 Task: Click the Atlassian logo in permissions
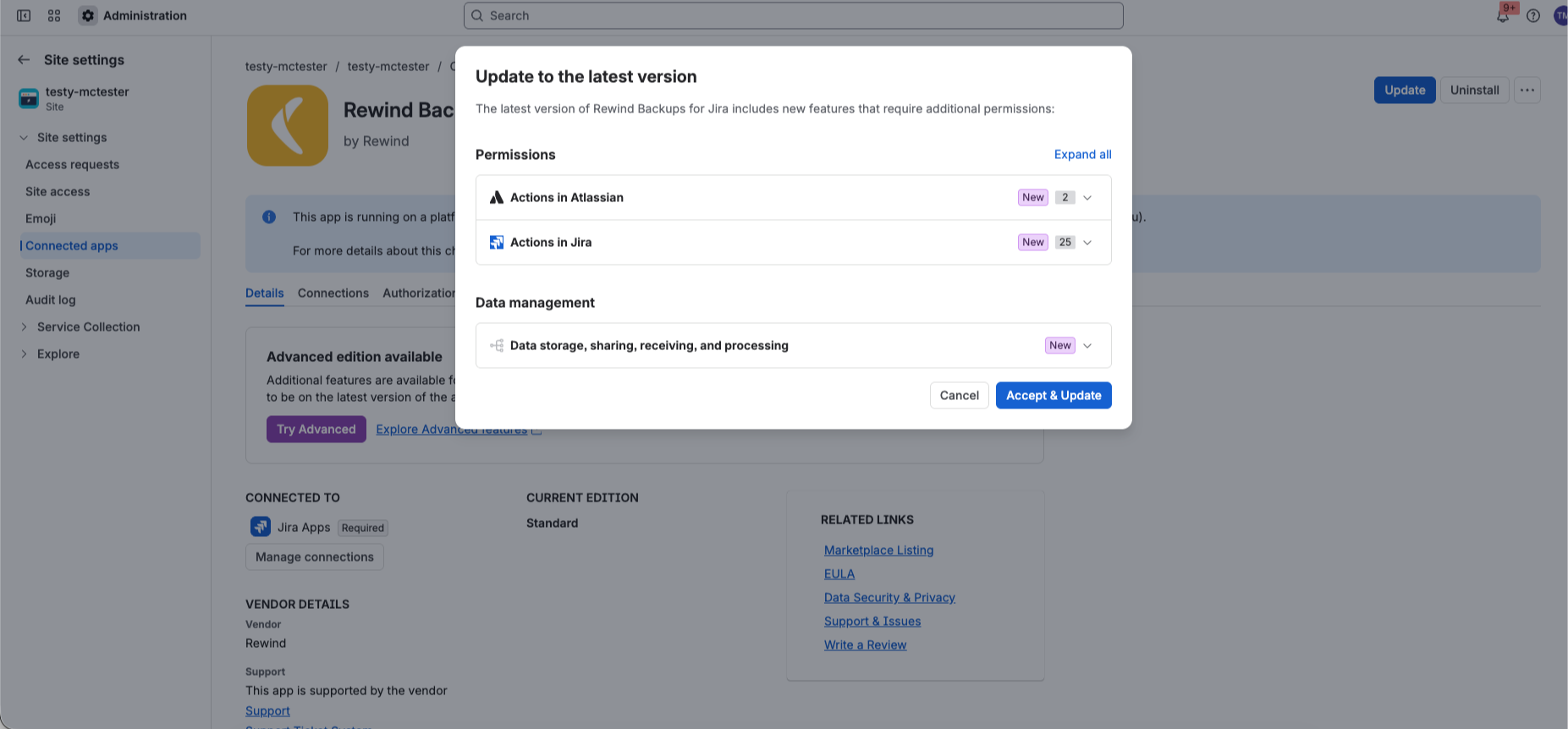(497, 197)
